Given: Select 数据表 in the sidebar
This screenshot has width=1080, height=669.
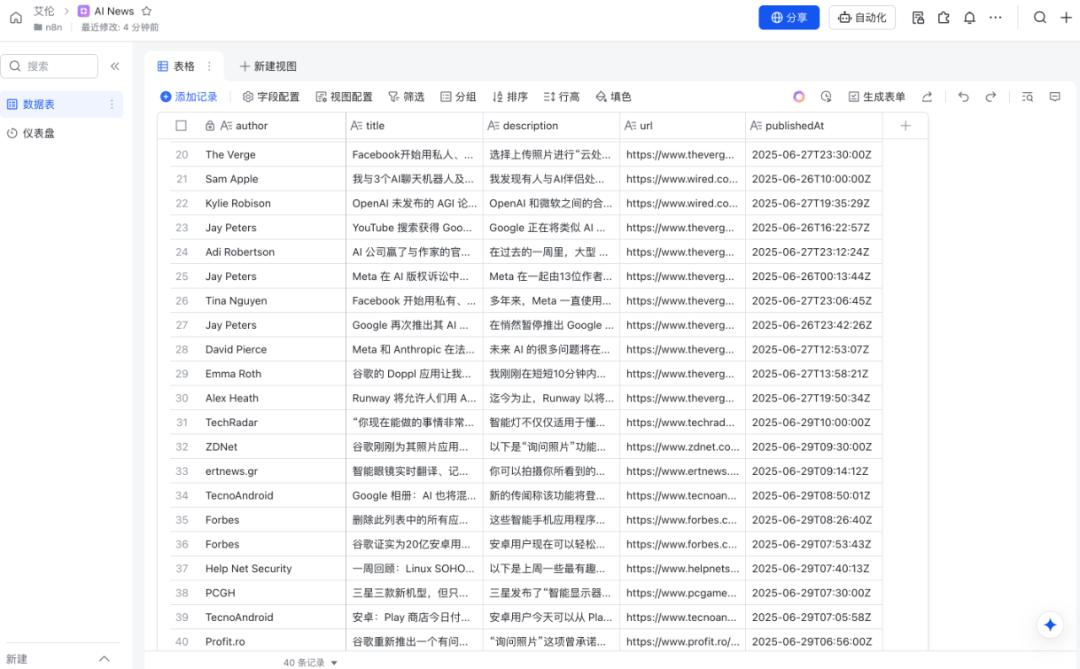Looking at the screenshot, I should point(61,104).
